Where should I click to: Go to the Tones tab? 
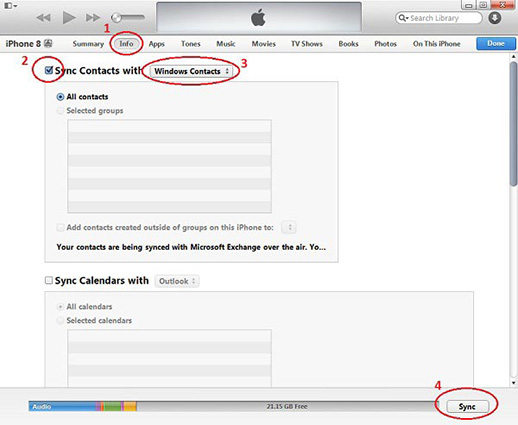[x=191, y=44]
